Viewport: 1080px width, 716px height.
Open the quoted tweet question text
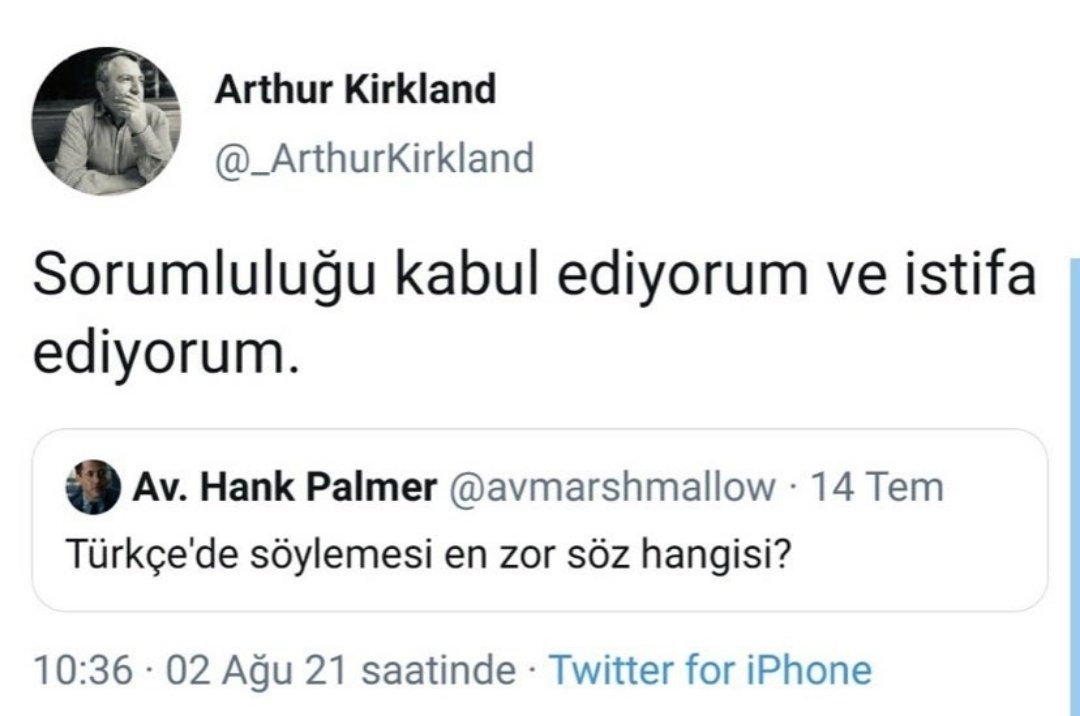pyautogui.click(x=428, y=554)
